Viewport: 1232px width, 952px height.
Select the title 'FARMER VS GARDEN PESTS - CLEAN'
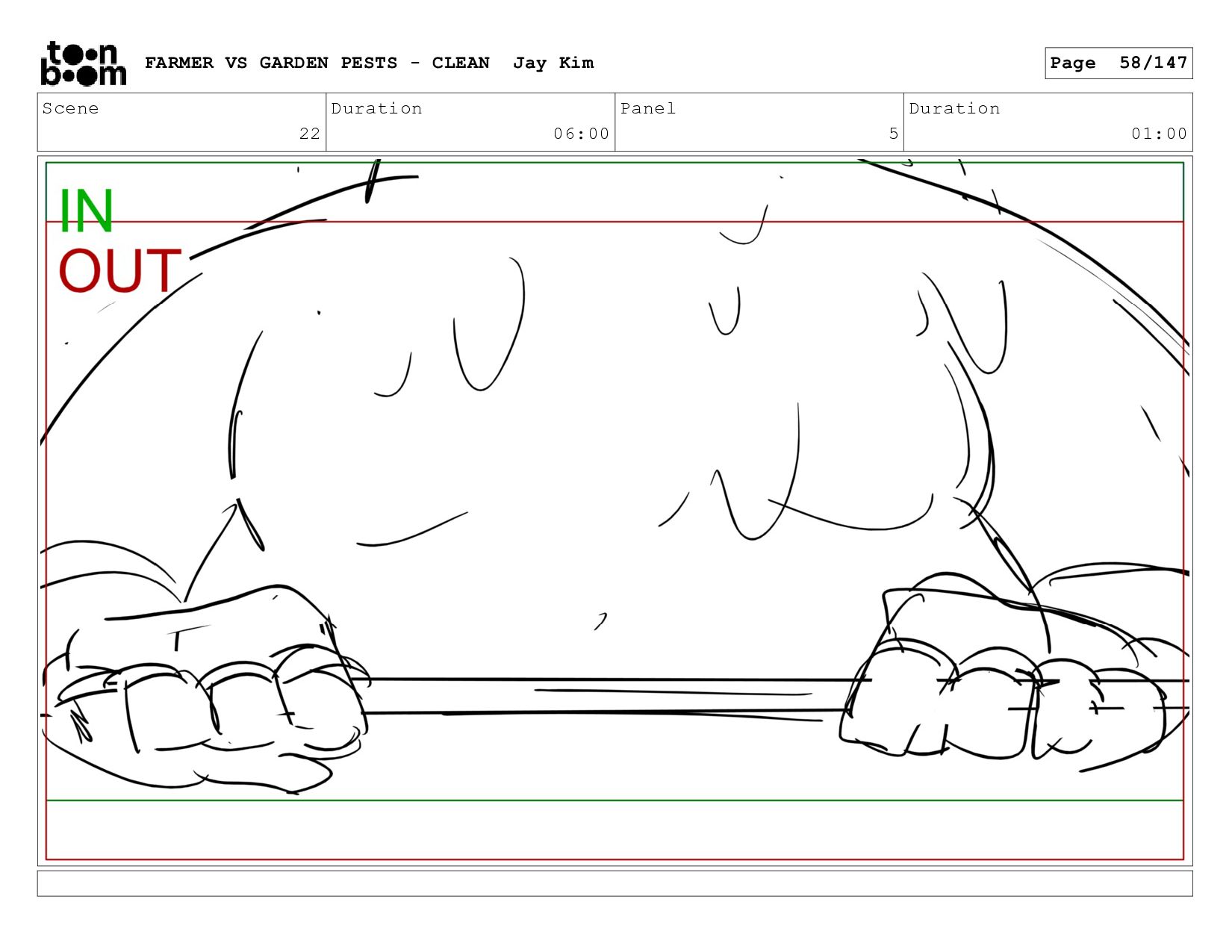(317, 63)
